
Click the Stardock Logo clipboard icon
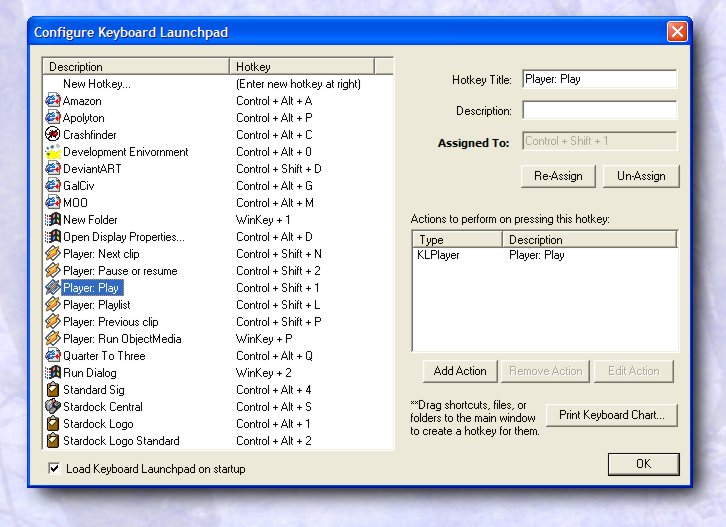53,423
